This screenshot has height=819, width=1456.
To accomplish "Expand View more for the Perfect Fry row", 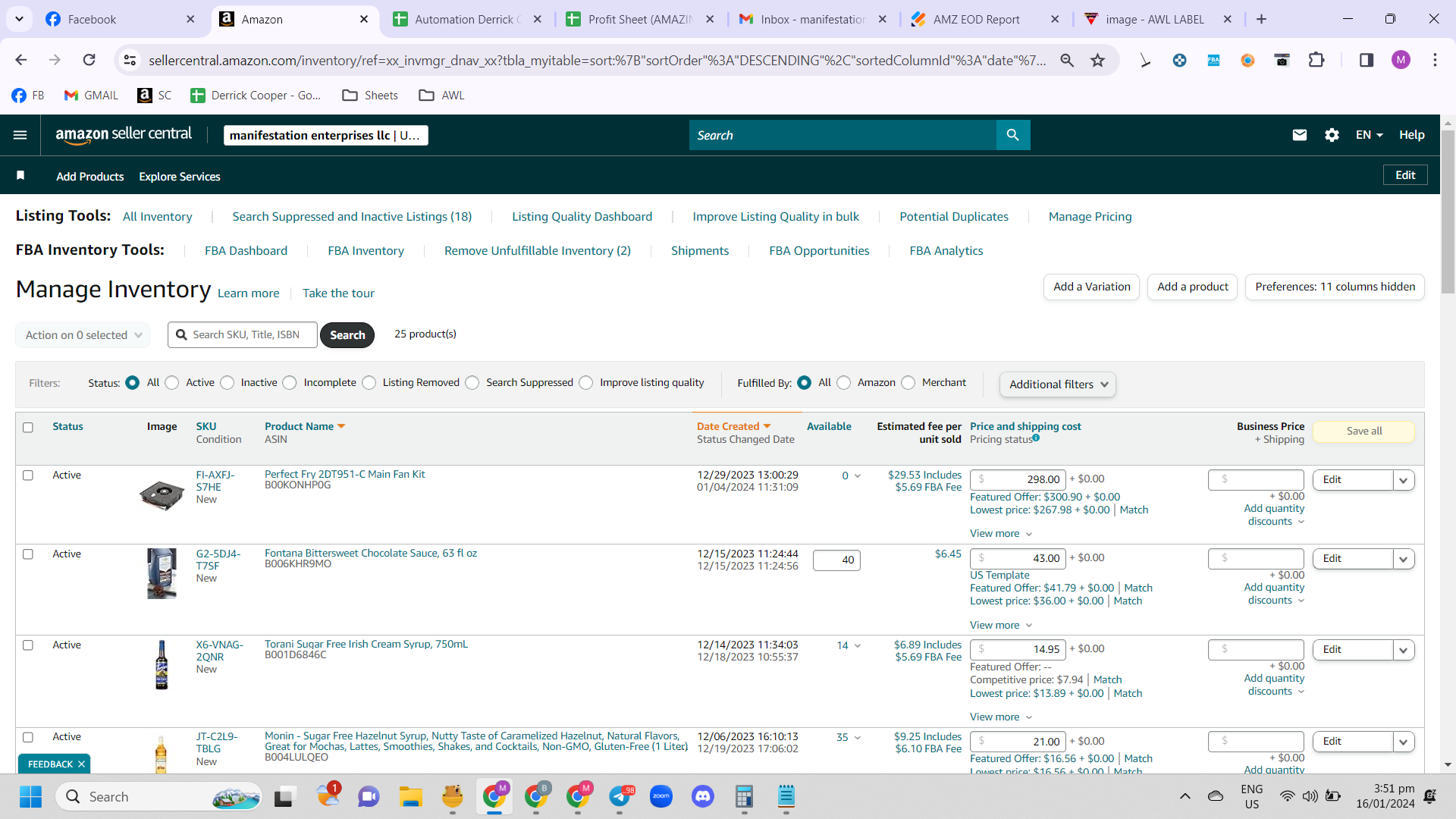I will click(x=1001, y=534).
